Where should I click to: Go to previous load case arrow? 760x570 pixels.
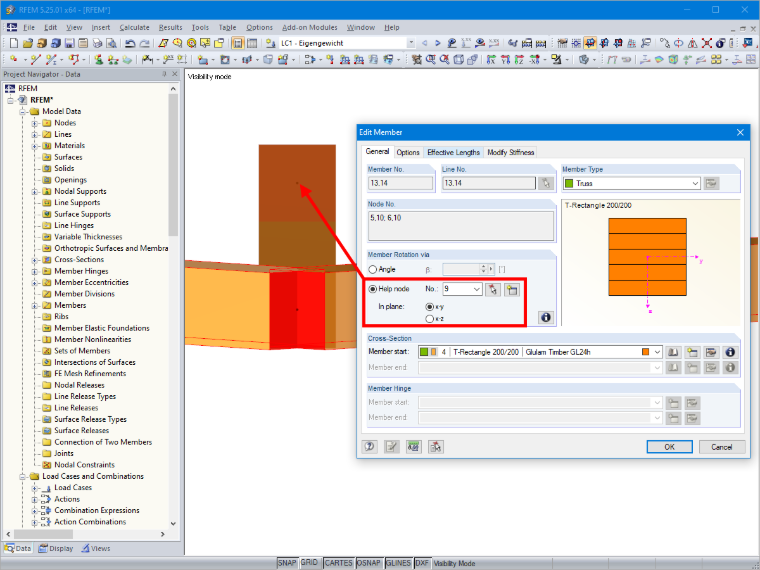[x=425, y=43]
